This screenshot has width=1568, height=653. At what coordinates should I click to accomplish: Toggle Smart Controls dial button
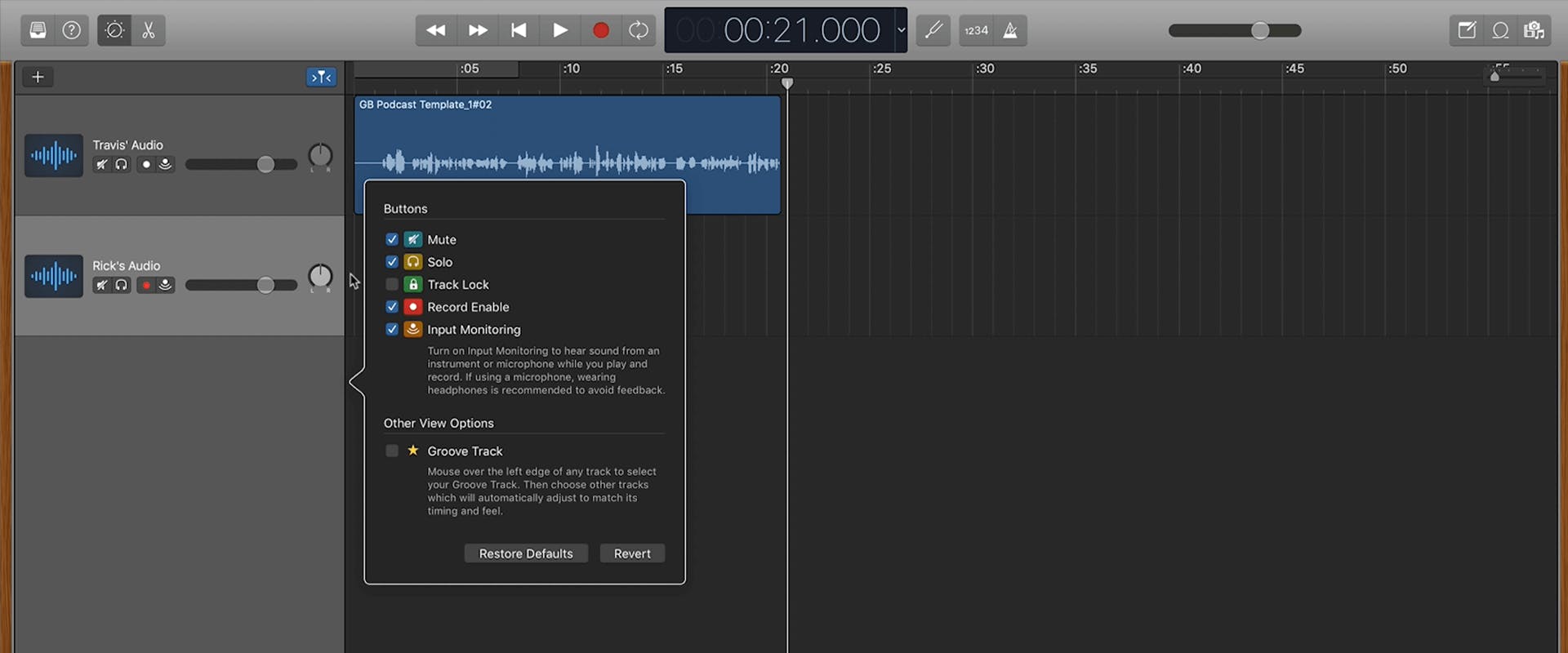(114, 30)
